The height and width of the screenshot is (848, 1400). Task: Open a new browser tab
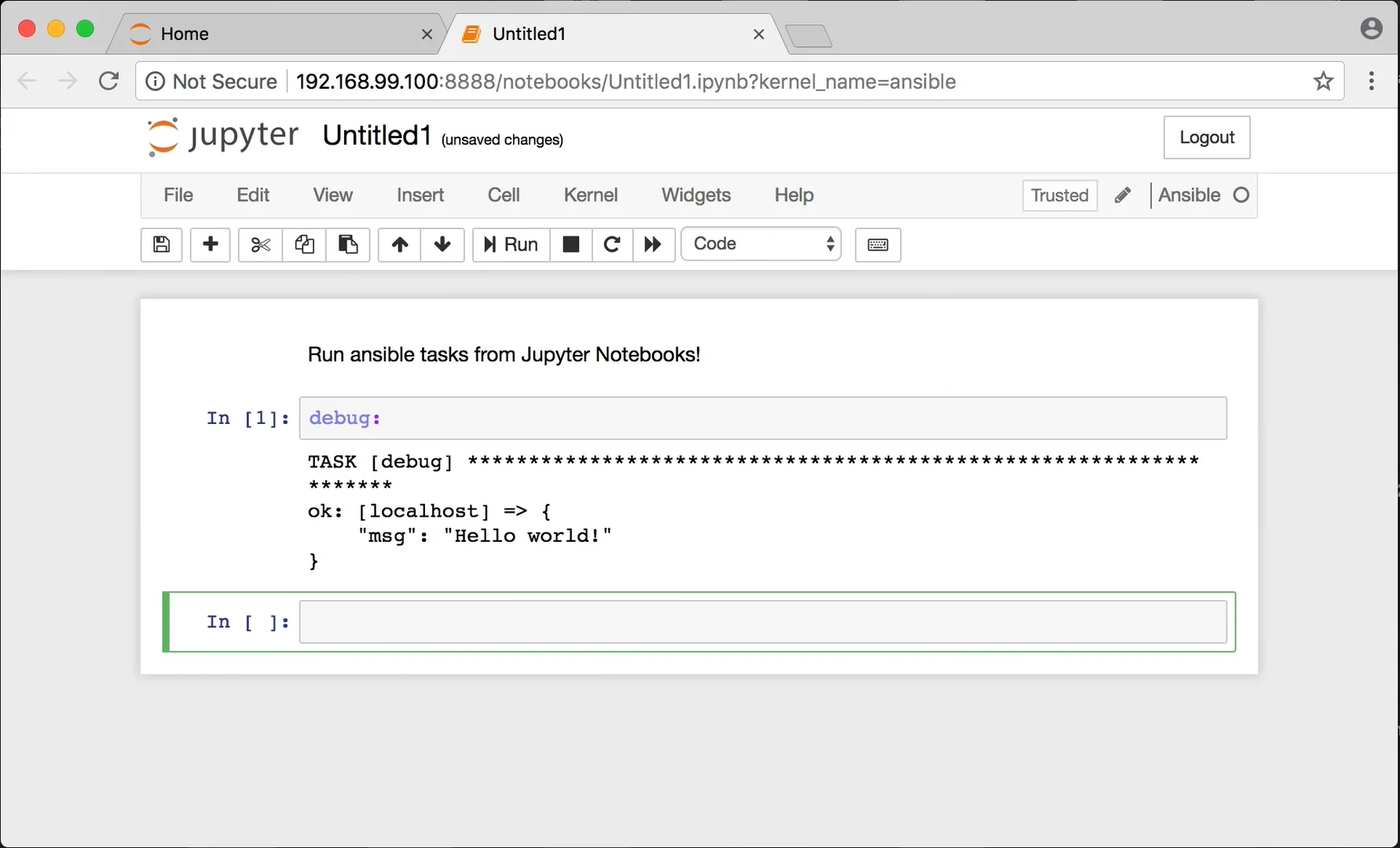tap(808, 36)
